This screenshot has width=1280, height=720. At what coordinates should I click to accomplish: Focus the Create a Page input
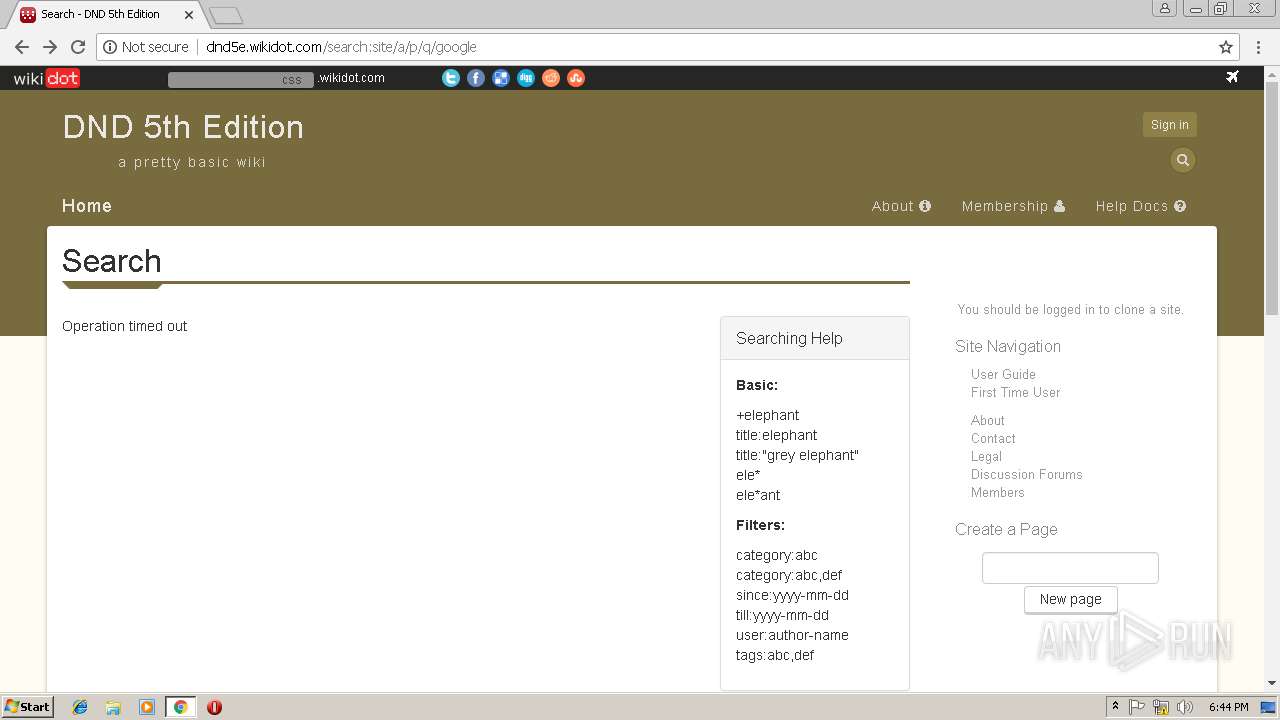pyautogui.click(x=1070, y=568)
